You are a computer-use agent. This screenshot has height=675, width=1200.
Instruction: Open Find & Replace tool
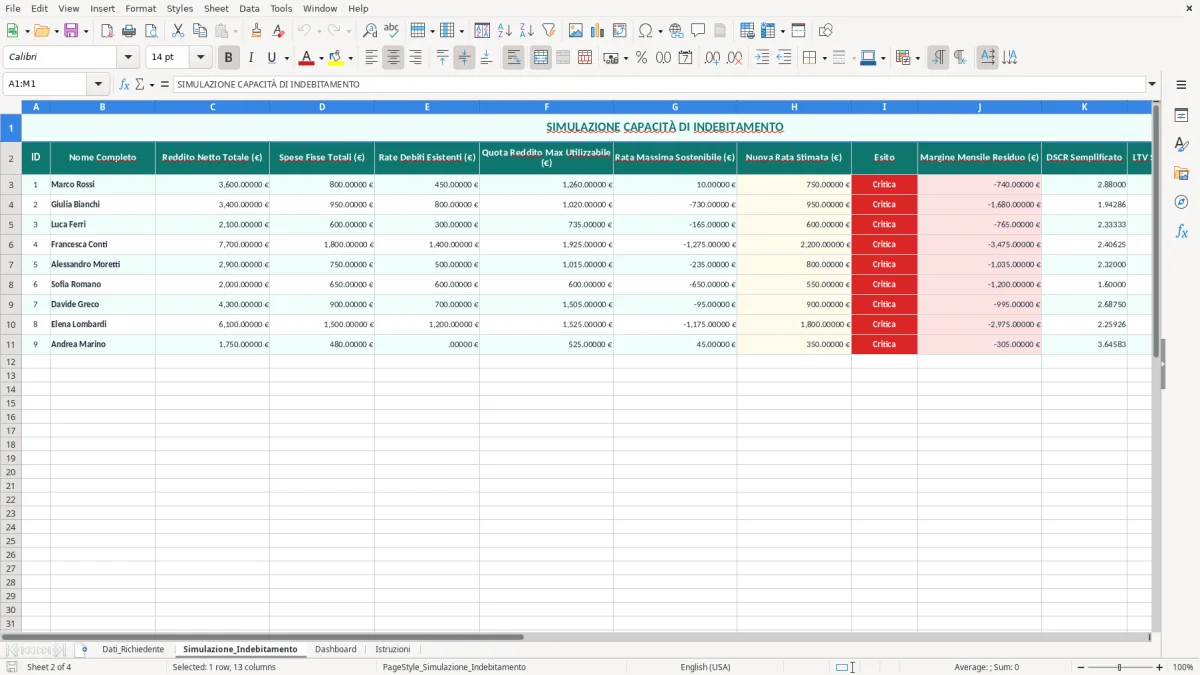[370, 31]
